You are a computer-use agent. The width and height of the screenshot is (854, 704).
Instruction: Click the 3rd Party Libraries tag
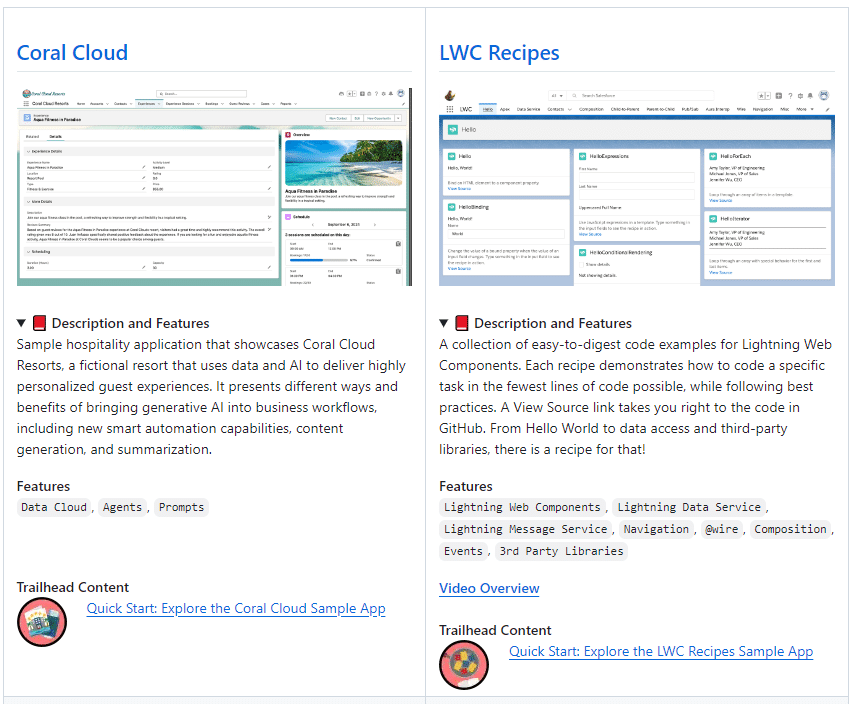pos(561,551)
